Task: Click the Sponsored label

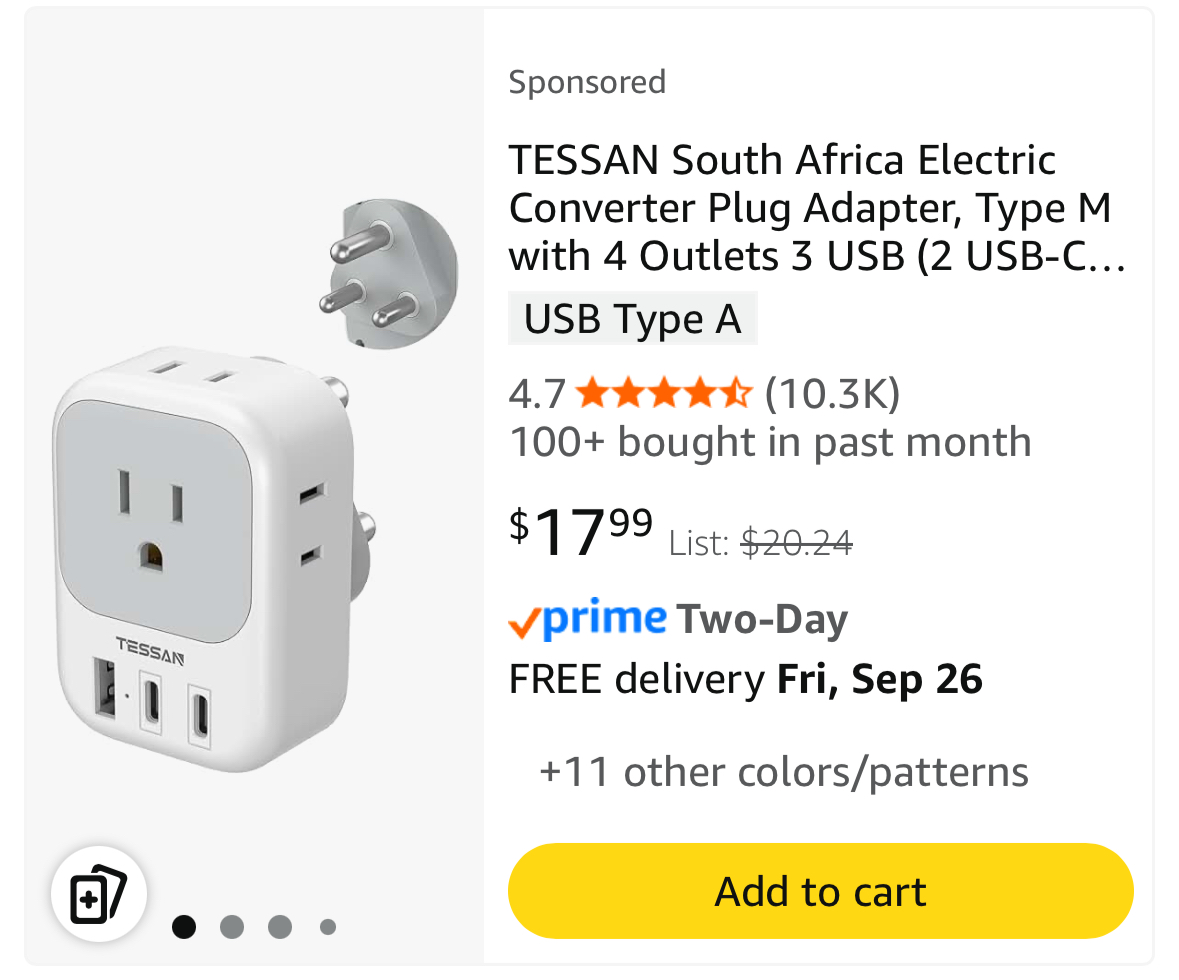Action: click(x=587, y=82)
